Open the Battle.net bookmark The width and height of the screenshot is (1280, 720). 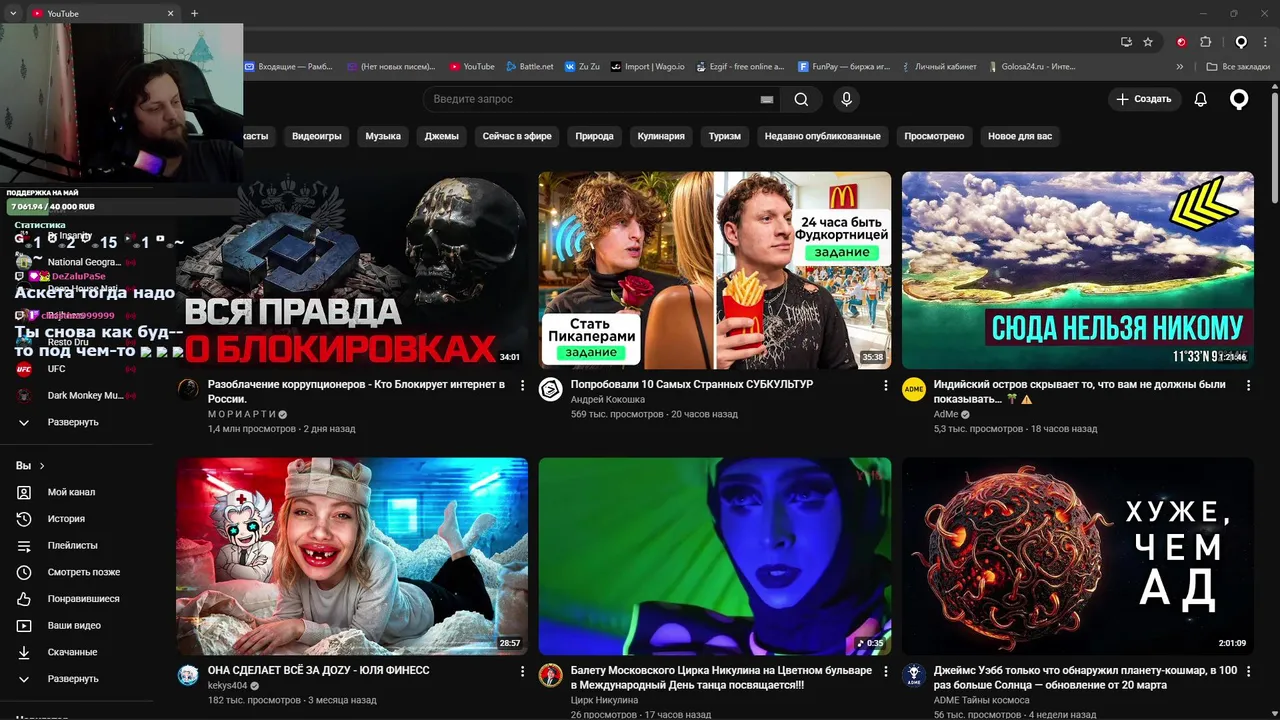(529, 66)
